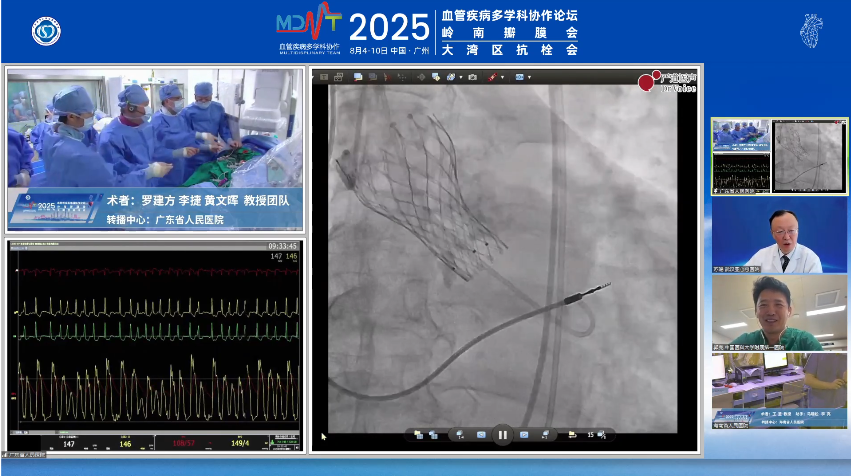Click the leftmost folder icon in playback bar
This screenshot has width=851, height=476.
[x=418, y=435]
